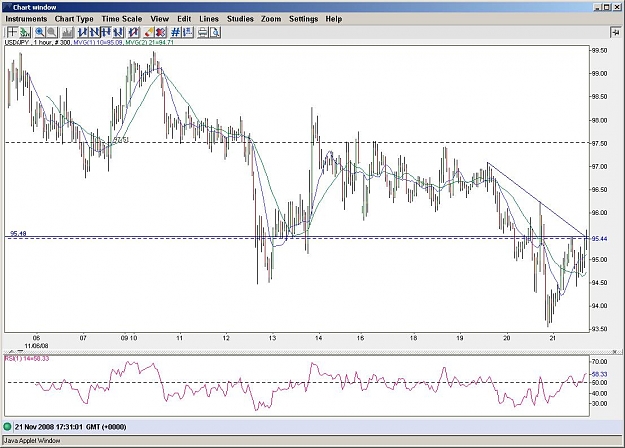Minimize the Chart window

pos(597,7)
